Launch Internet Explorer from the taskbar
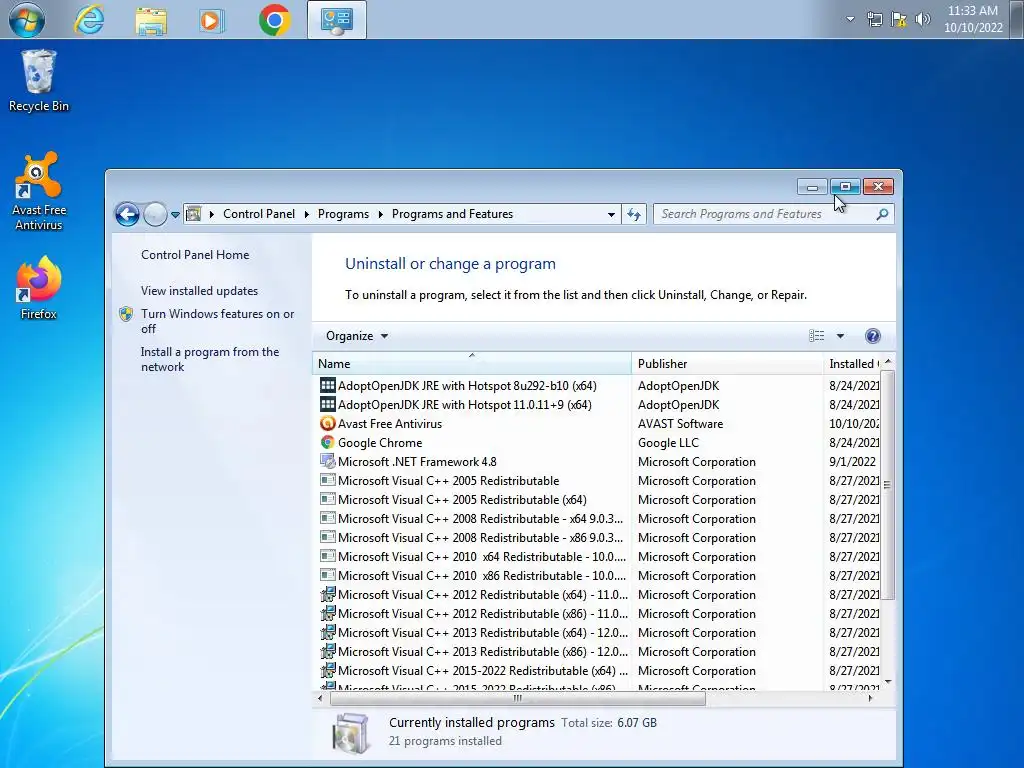 89,20
